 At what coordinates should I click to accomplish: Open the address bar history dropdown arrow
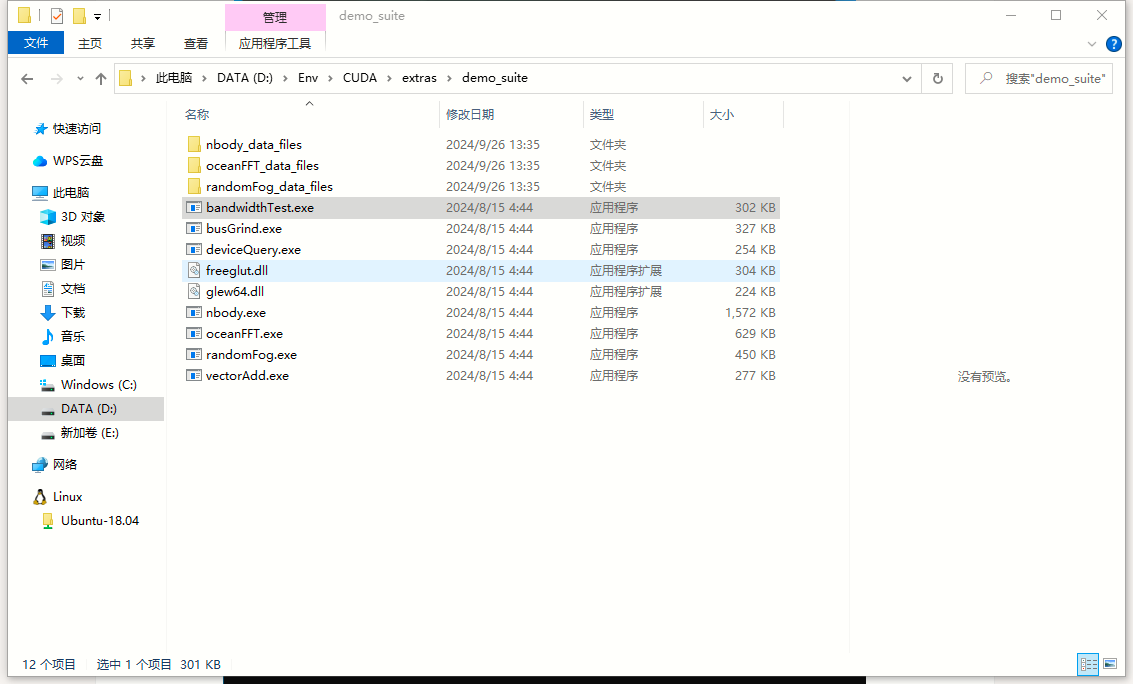pos(906,78)
